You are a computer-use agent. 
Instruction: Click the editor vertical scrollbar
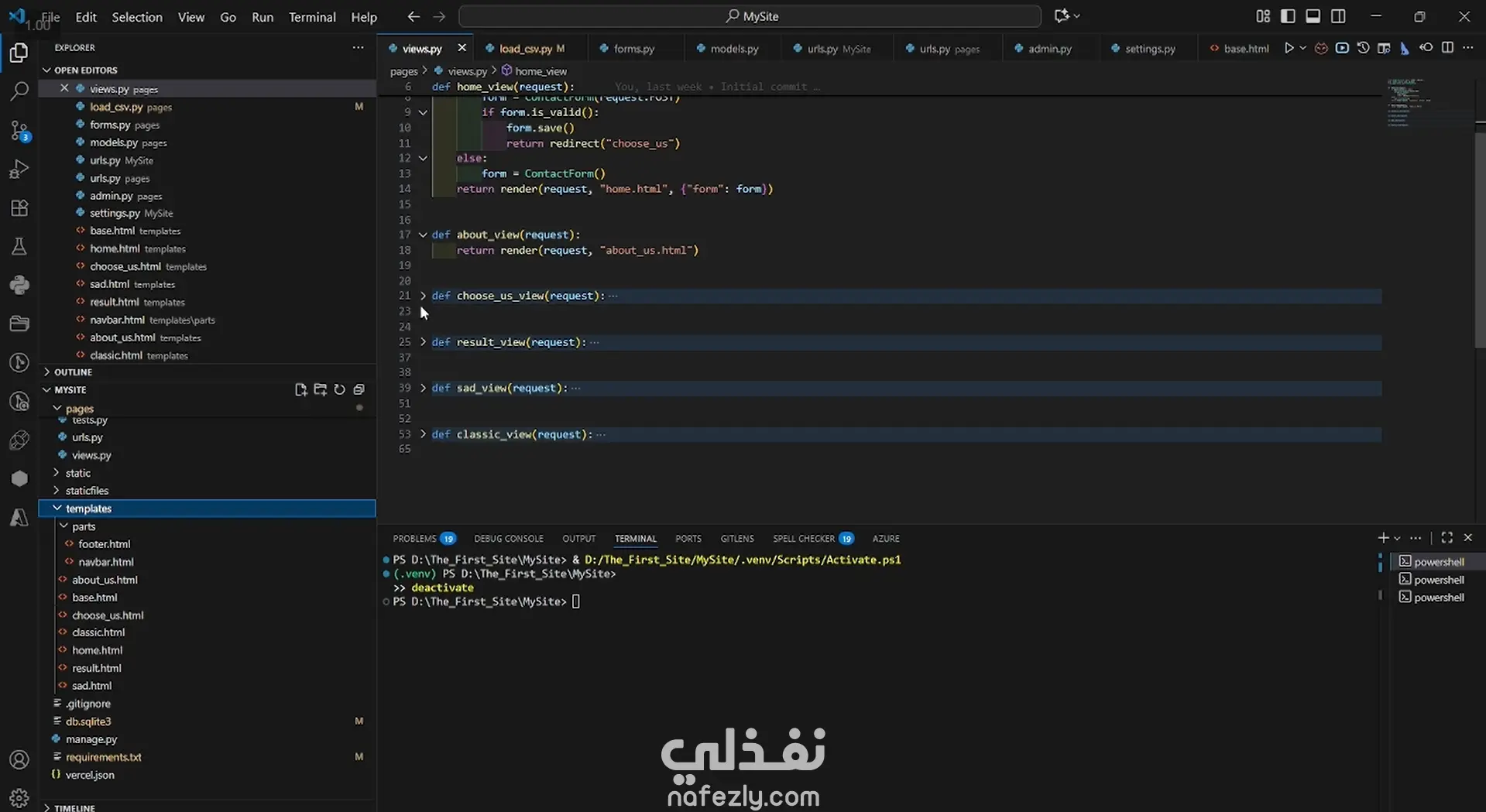[x=1480, y=240]
